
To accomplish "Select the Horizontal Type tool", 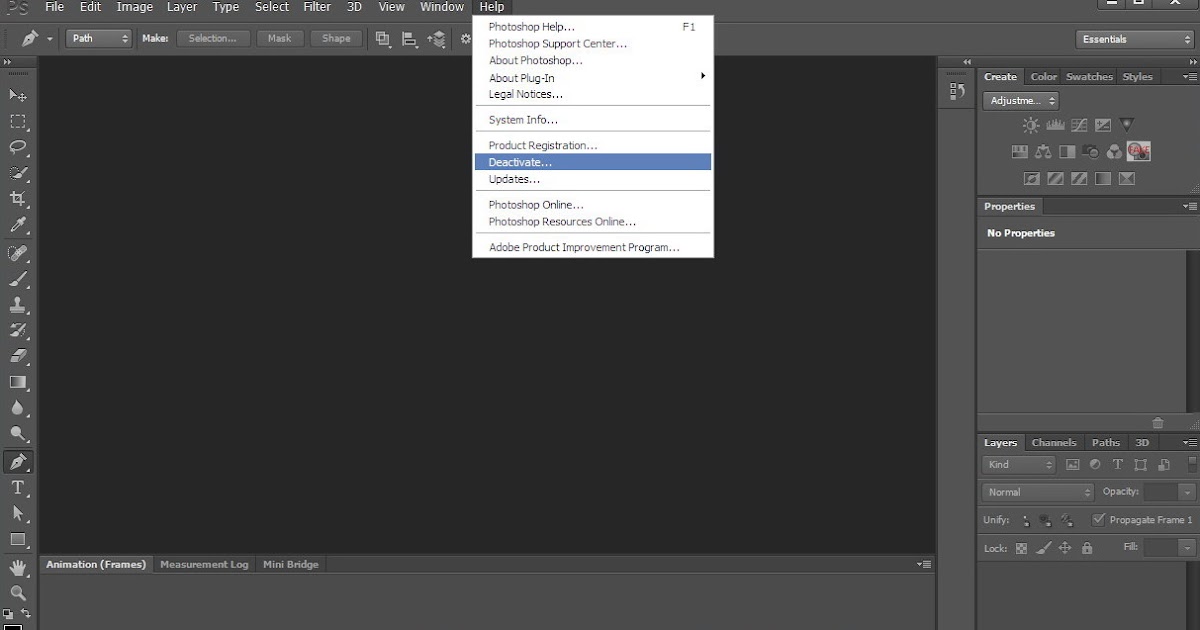I will point(18,488).
